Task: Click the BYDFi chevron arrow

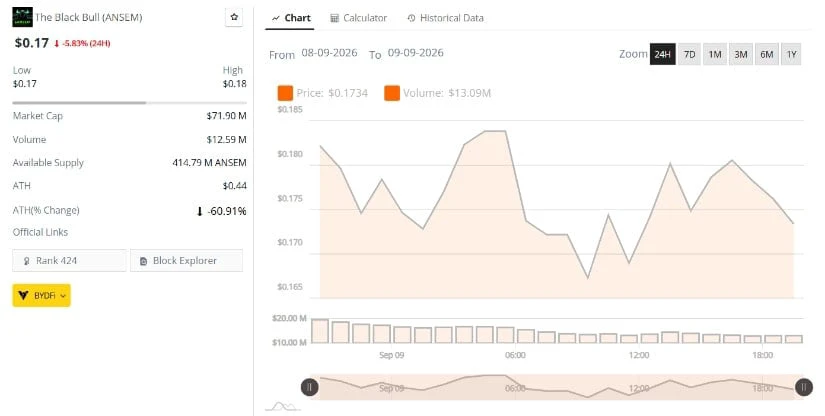Action: [x=63, y=296]
